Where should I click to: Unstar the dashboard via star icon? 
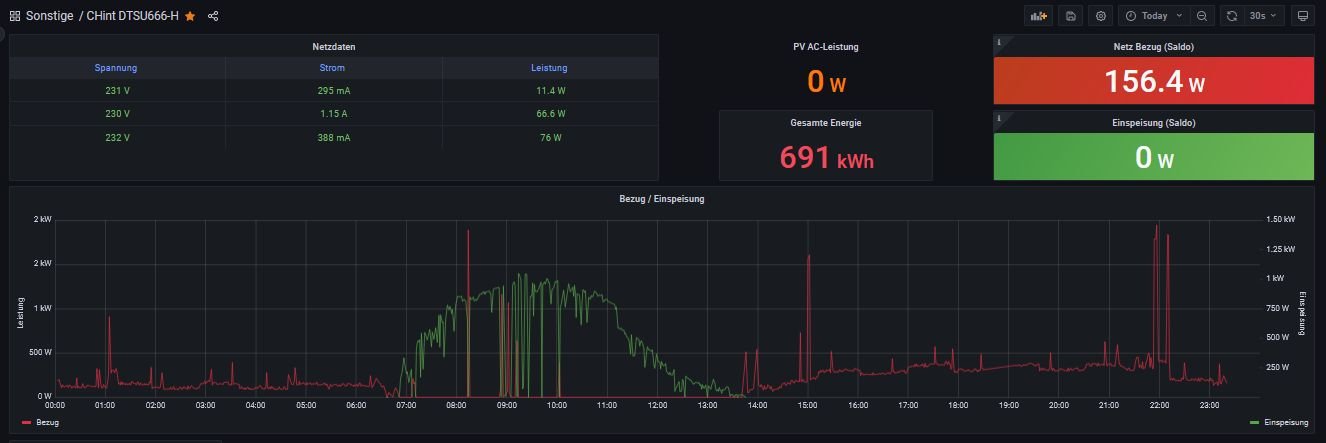coord(190,16)
